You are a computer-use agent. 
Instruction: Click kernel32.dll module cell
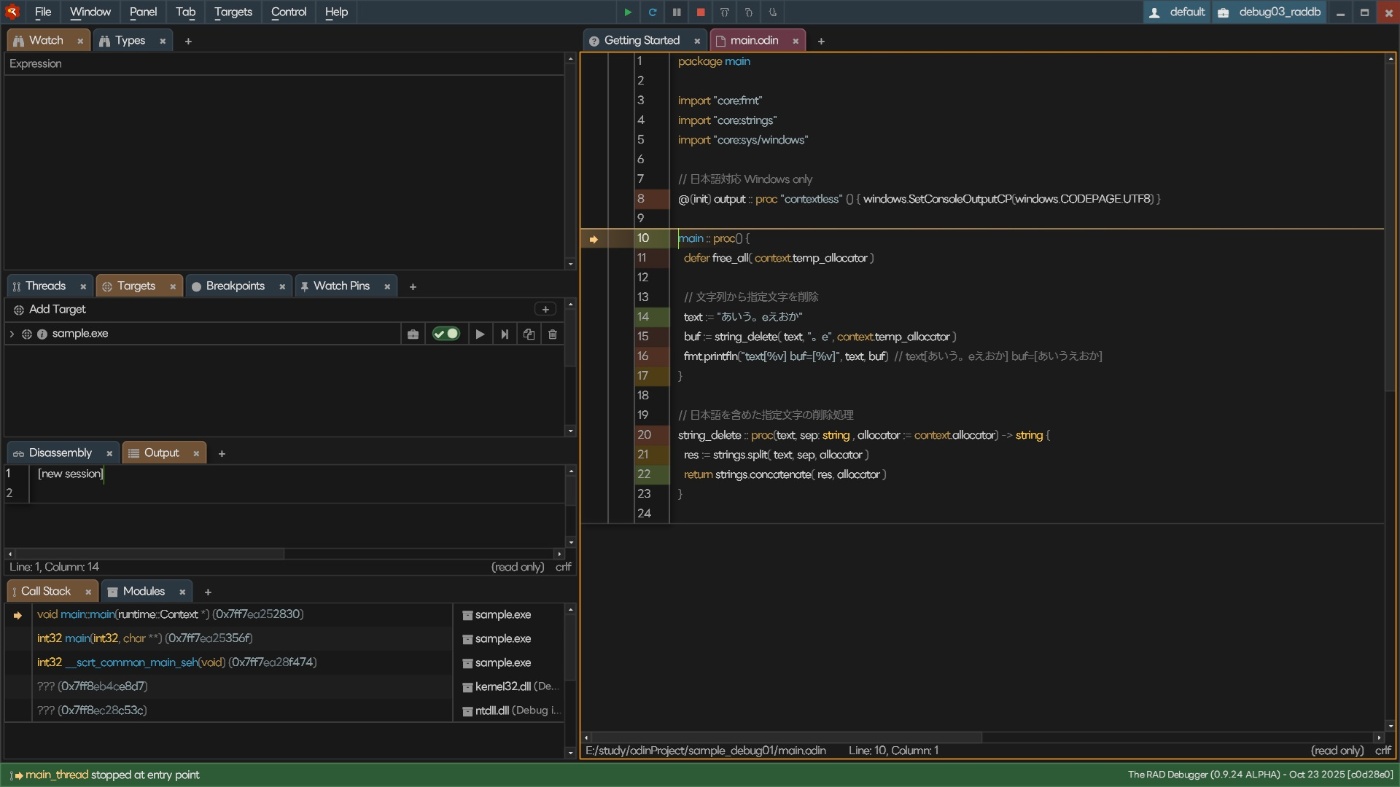tap(509, 687)
